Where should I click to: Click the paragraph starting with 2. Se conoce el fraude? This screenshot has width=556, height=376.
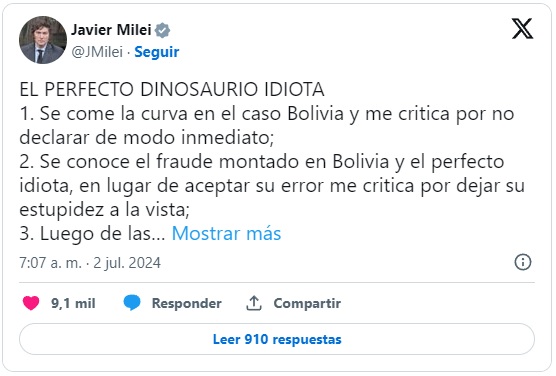click(272, 186)
